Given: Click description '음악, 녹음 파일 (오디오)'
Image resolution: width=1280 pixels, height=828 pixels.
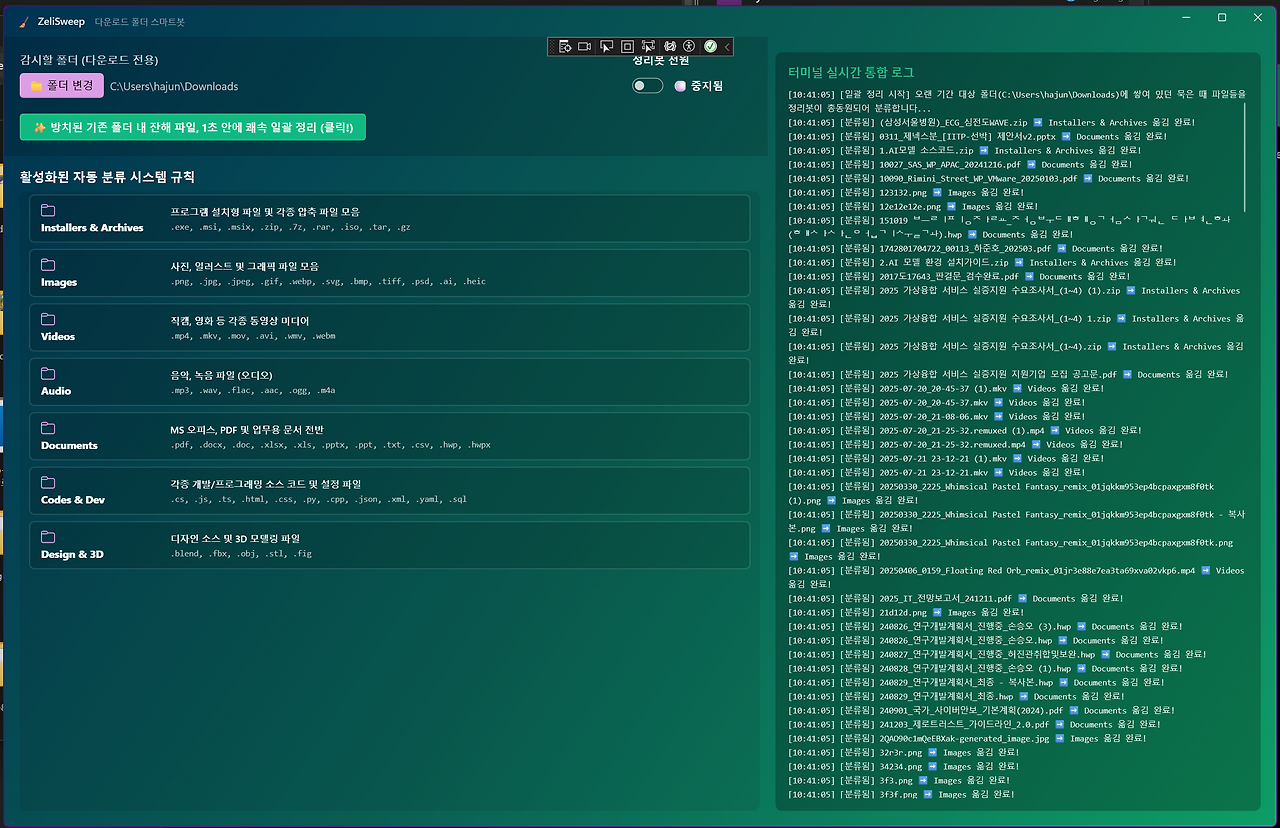Looking at the screenshot, I should click(x=221, y=375).
